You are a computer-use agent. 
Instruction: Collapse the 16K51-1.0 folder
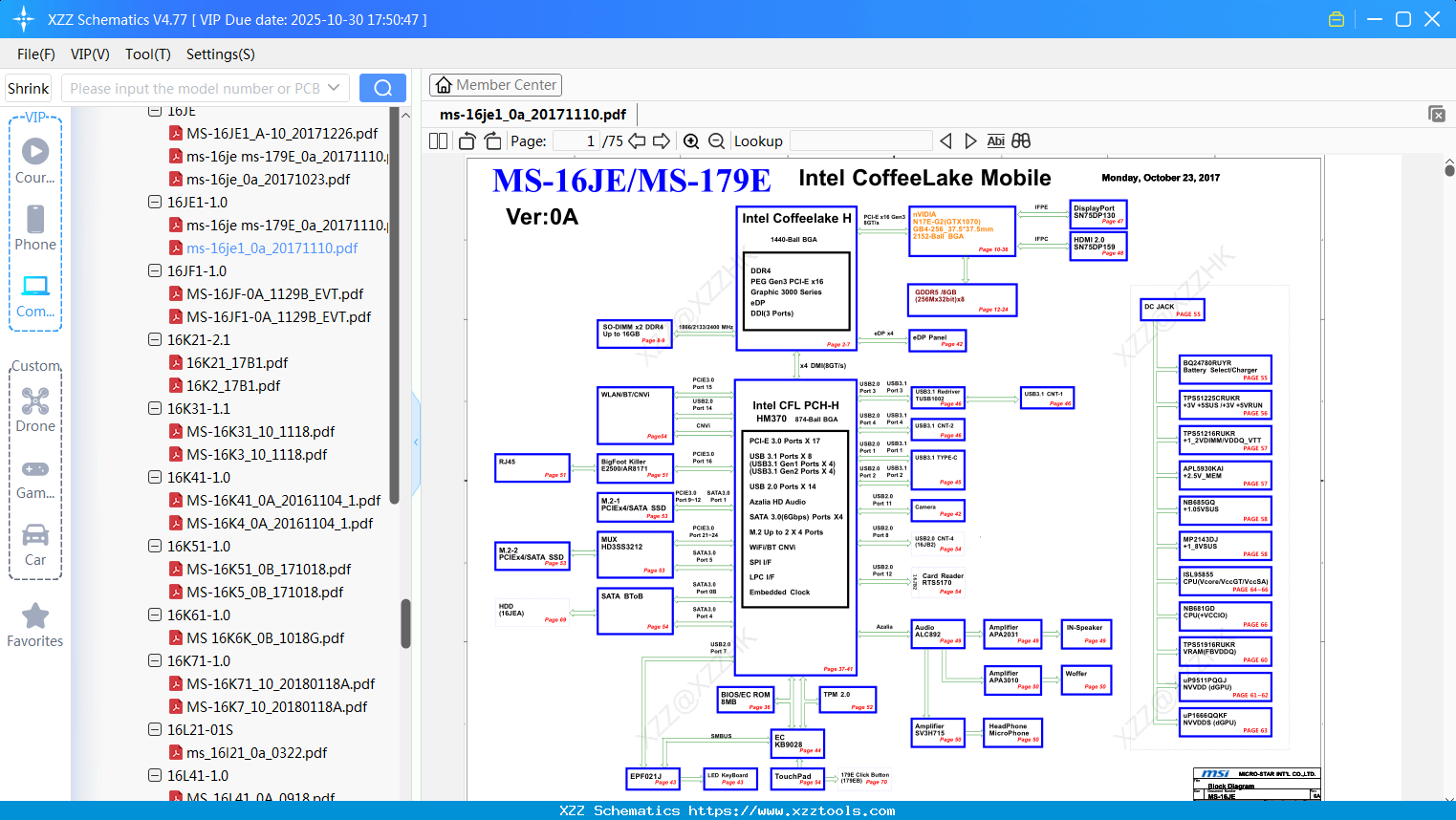155,547
